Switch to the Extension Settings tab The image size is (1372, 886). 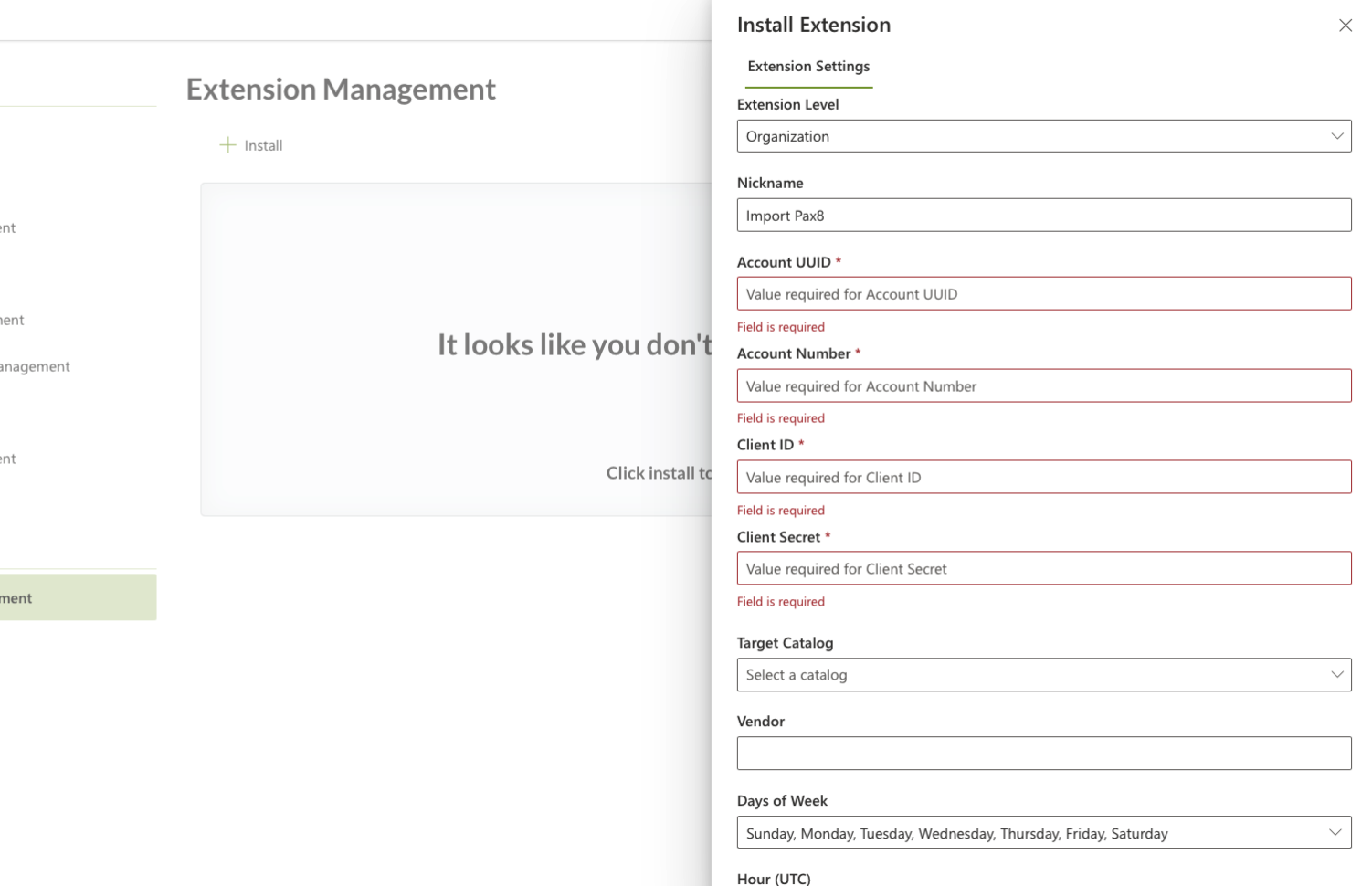coord(808,67)
